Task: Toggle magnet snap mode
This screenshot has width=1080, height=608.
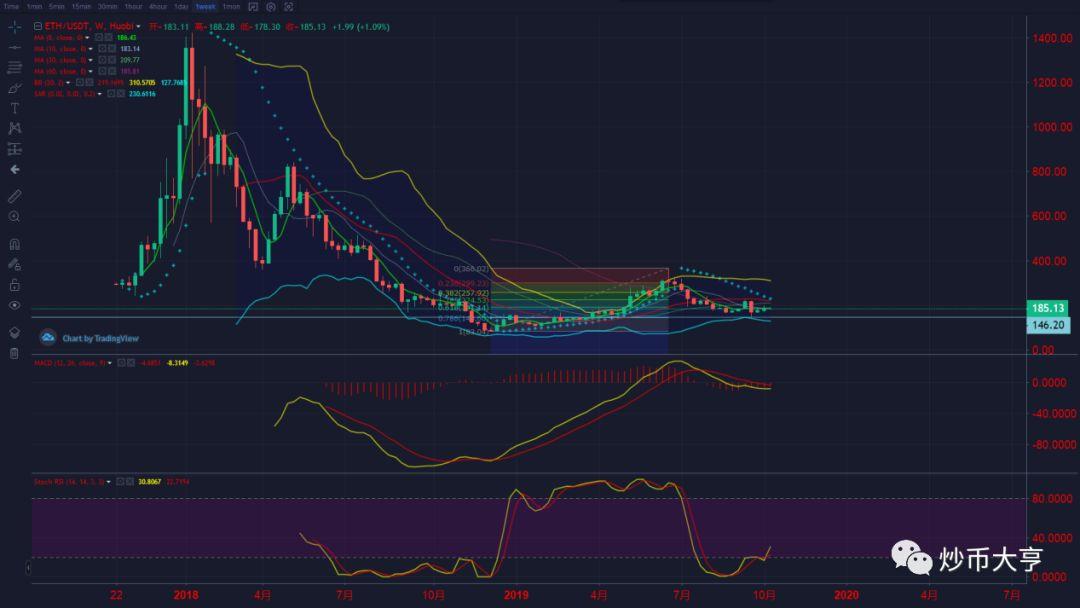Action: (15, 244)
